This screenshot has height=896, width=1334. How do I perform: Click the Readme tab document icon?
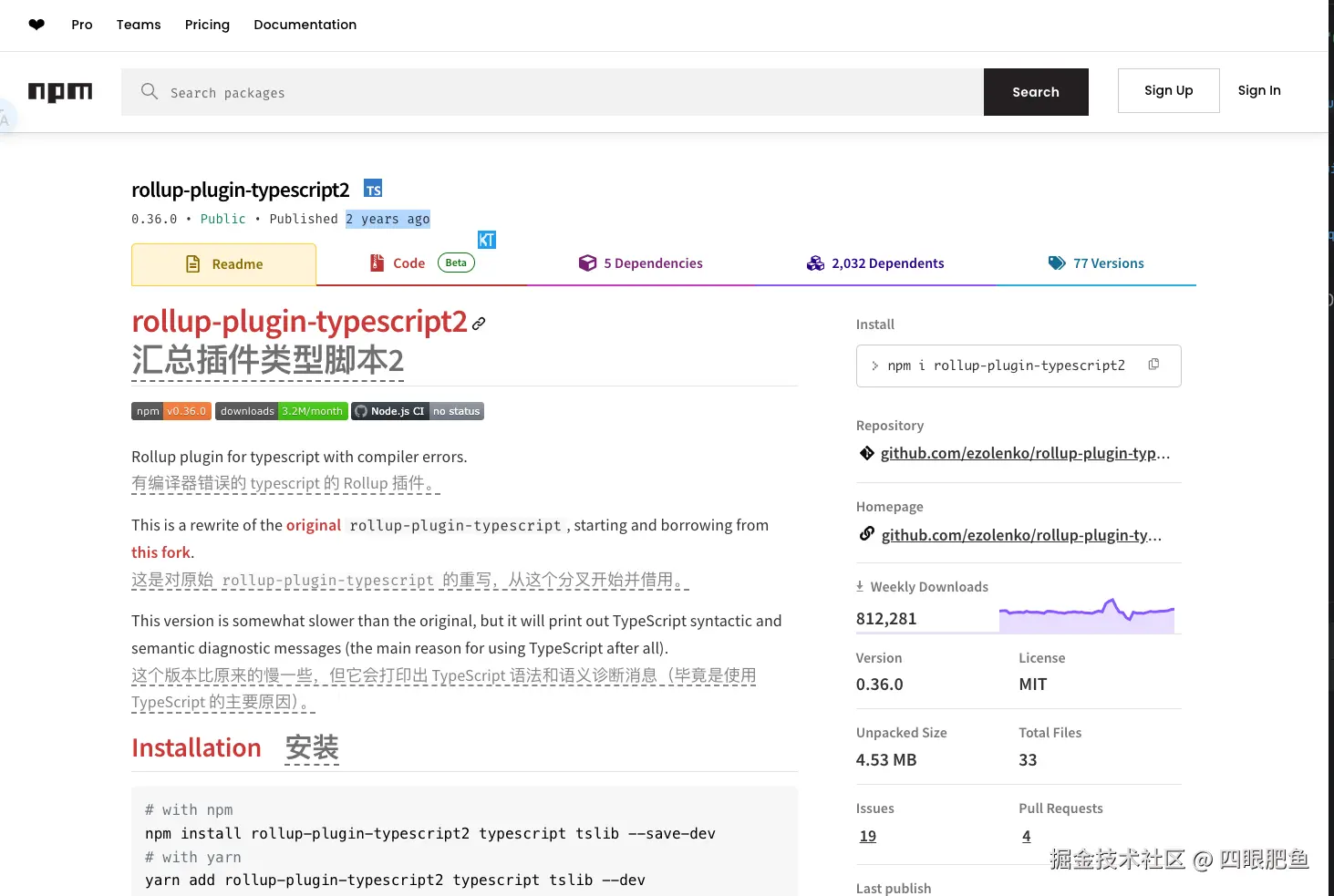coord(193,264)
